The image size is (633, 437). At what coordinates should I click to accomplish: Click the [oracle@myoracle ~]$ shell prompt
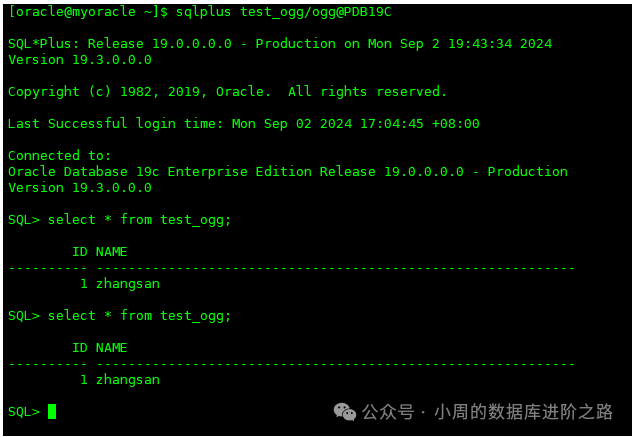tap(86, 12)
